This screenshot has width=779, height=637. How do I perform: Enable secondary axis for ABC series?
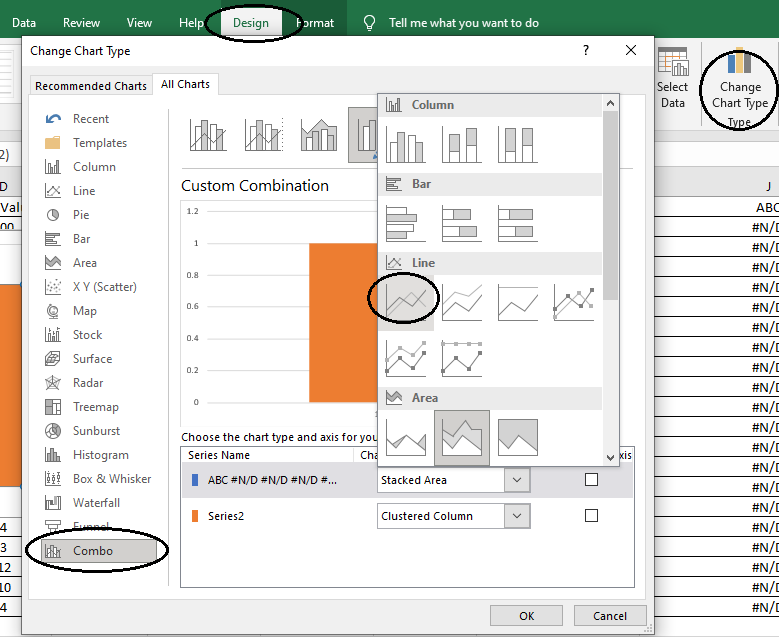pos(591,479)
